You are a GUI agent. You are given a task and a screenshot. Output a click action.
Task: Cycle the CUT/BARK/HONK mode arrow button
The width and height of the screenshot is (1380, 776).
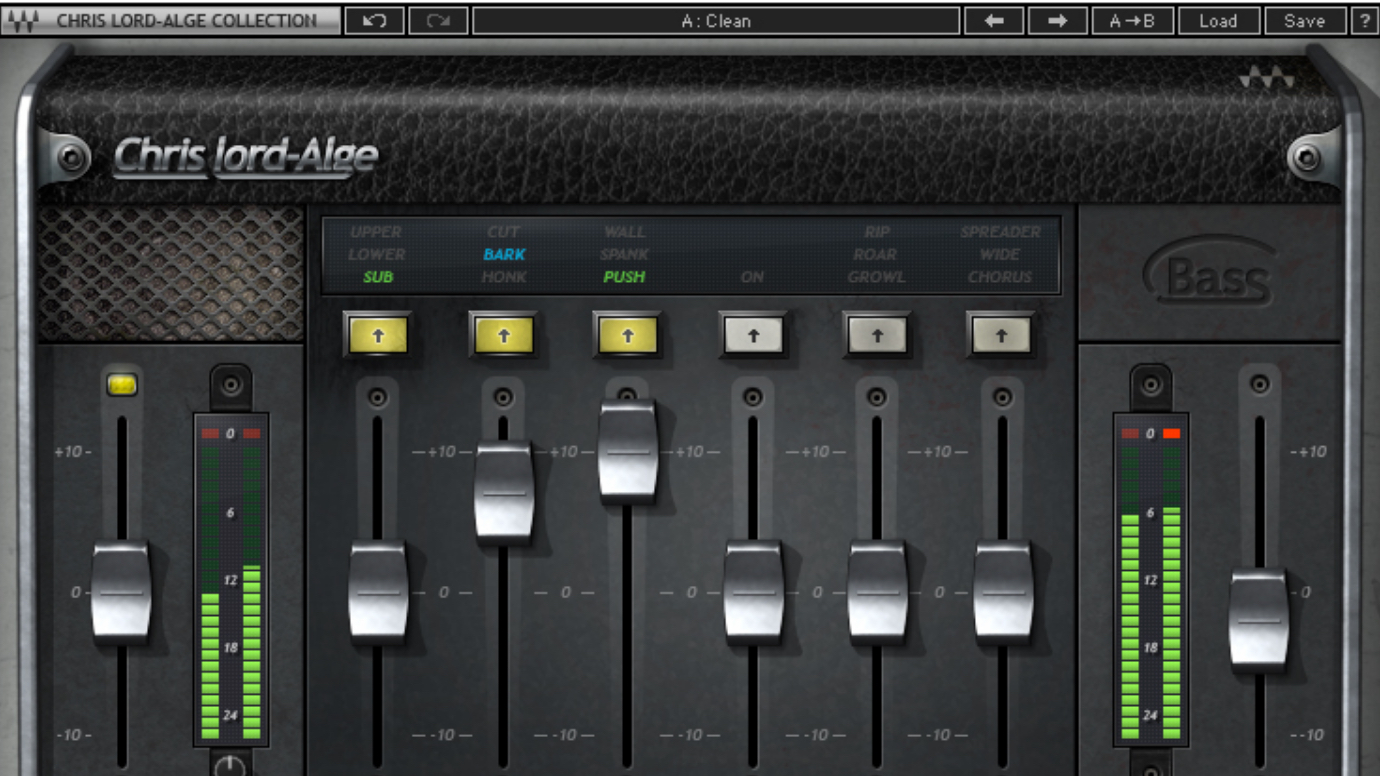503,336
